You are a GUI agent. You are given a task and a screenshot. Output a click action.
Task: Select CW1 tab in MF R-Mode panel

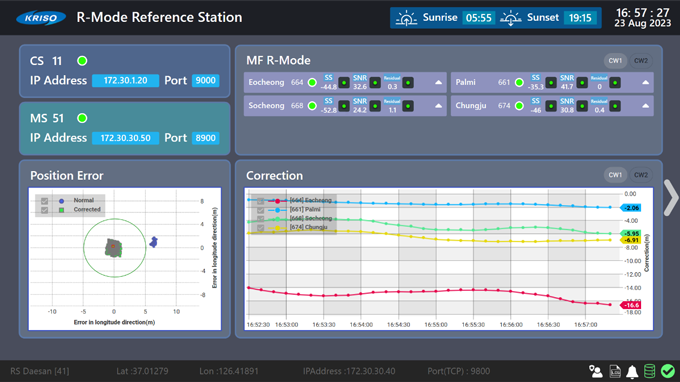point(615,61)
